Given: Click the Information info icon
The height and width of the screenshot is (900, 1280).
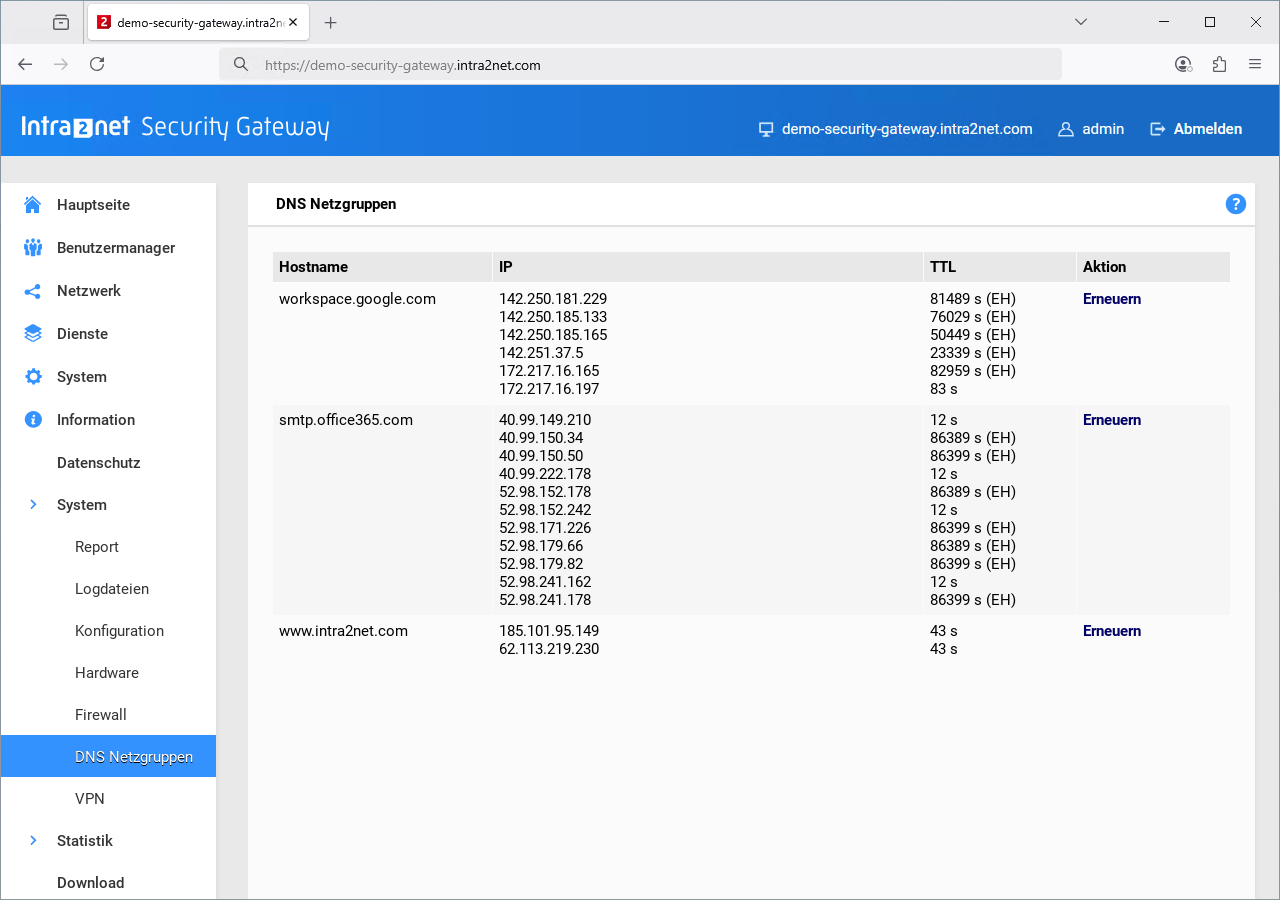Looking at the screenshot, I should point(32,419).
